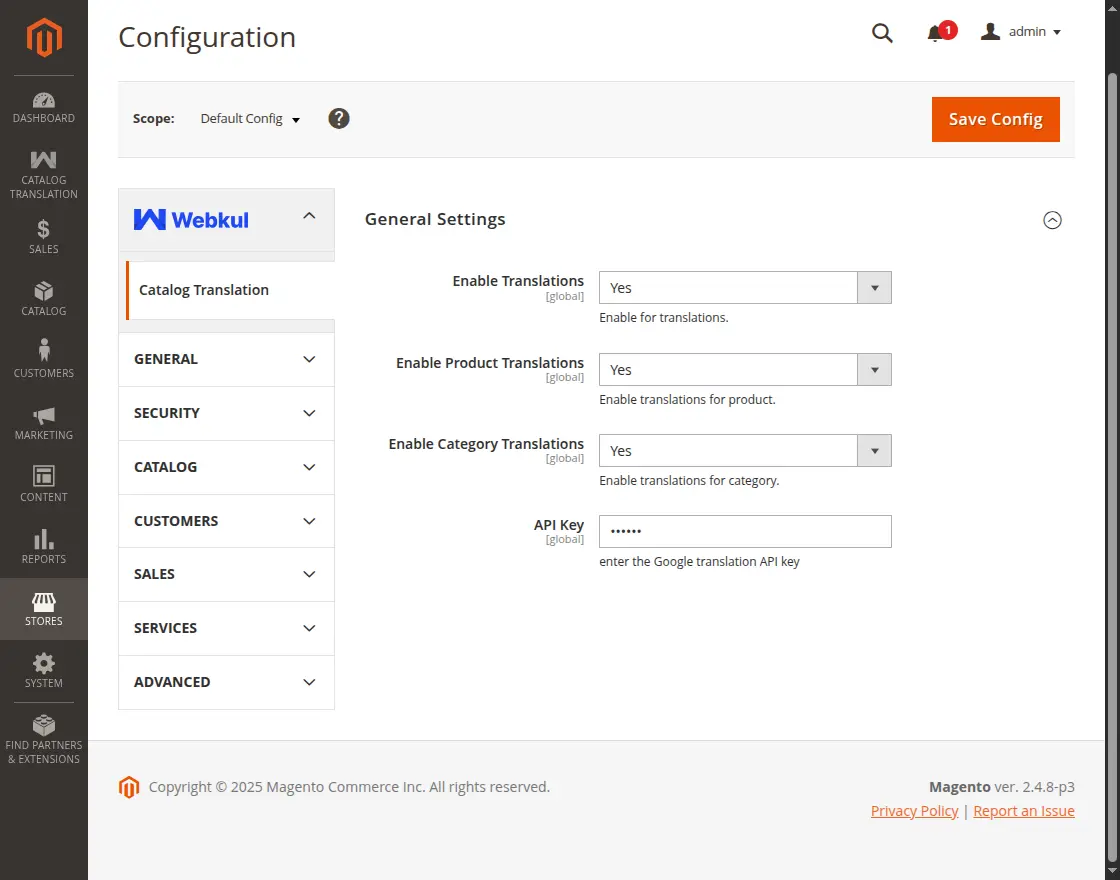Open the admin search magnifier
The image size is (1120, 880).
pyautogui.click(x=882, y=33)
